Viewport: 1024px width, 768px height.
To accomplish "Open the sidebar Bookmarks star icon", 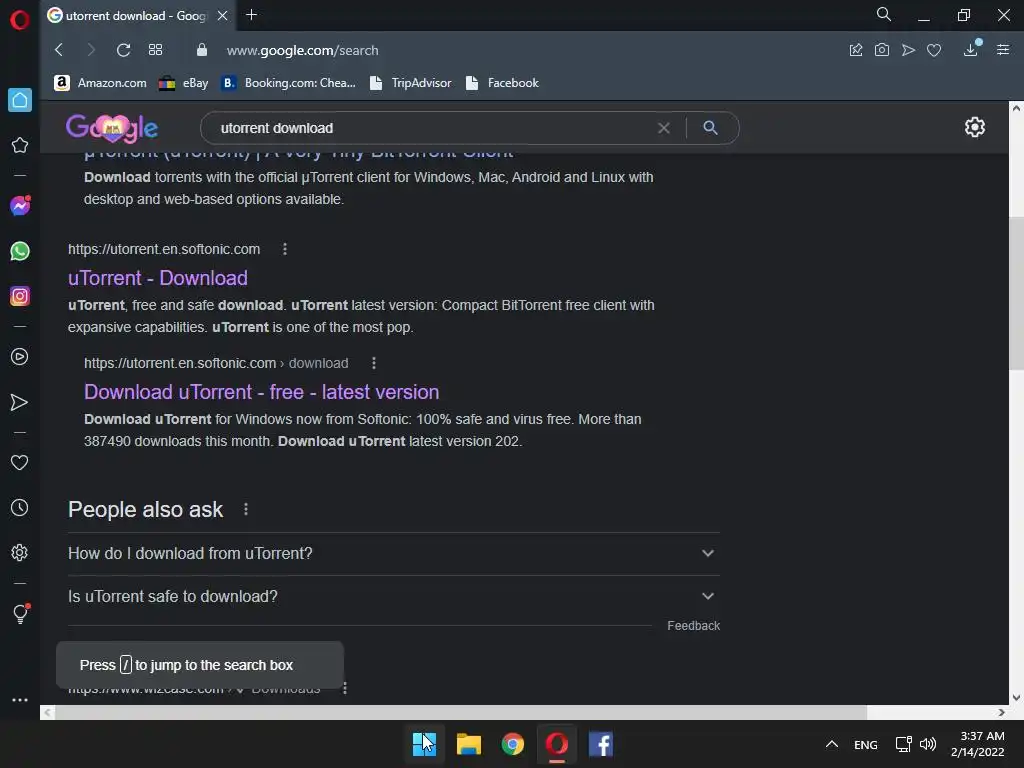I will tap(20, 145).
